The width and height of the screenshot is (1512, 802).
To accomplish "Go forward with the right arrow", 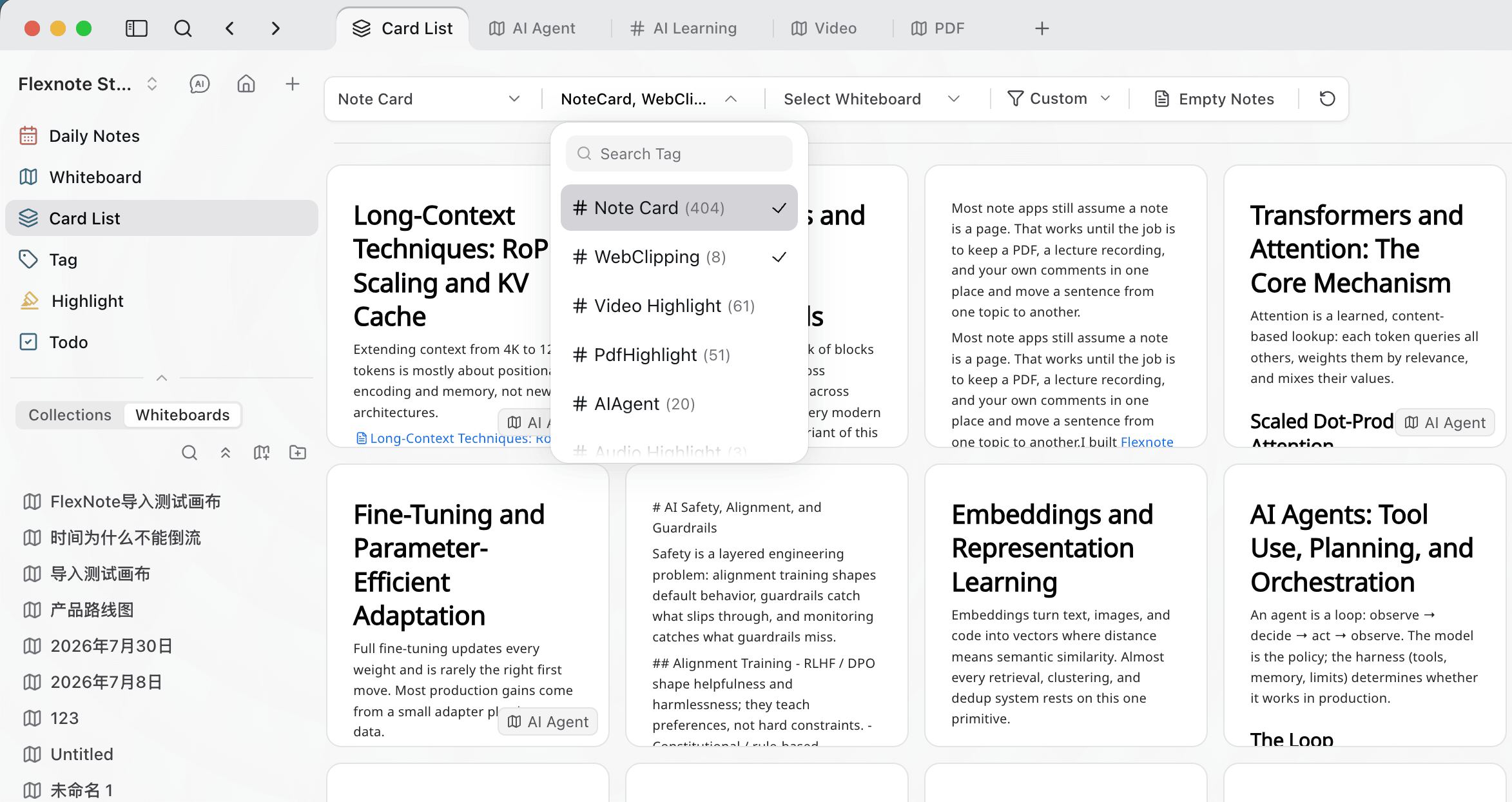I will tap(276, 28).
